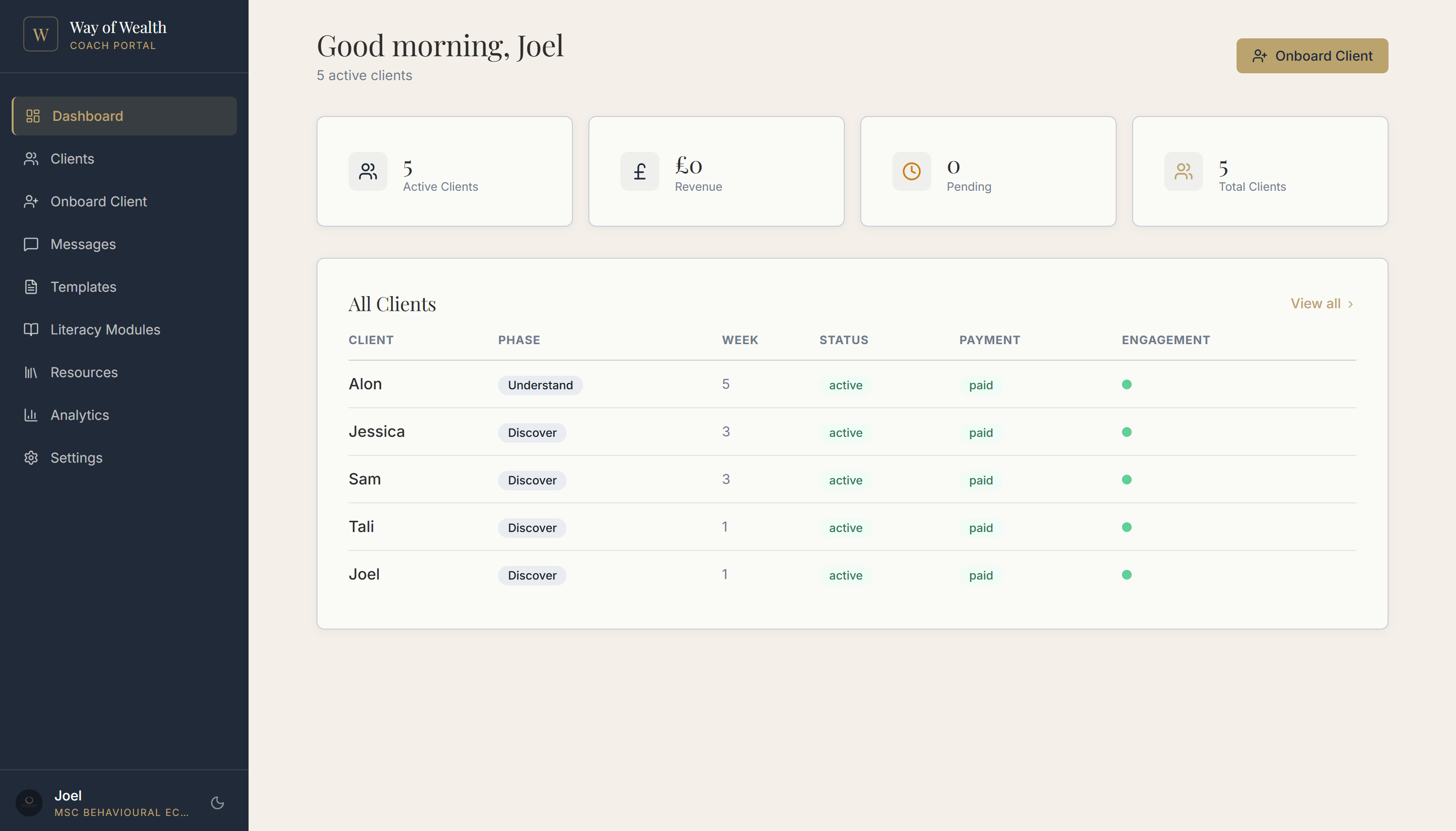The height and width of the screenshot is (831, 1456).
Task: Expand View all with the chevron arrow
Action: [1352, 304]
